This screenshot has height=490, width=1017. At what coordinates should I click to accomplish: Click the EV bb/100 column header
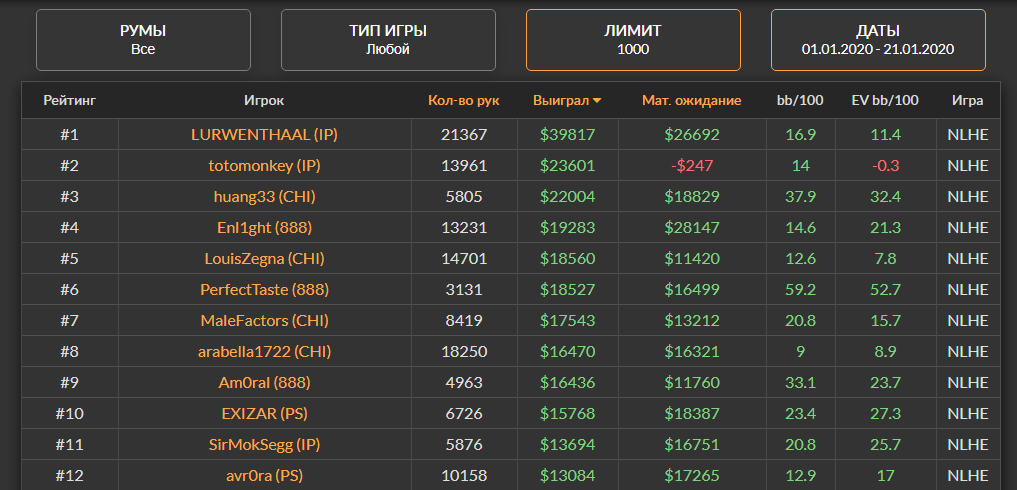885,101
